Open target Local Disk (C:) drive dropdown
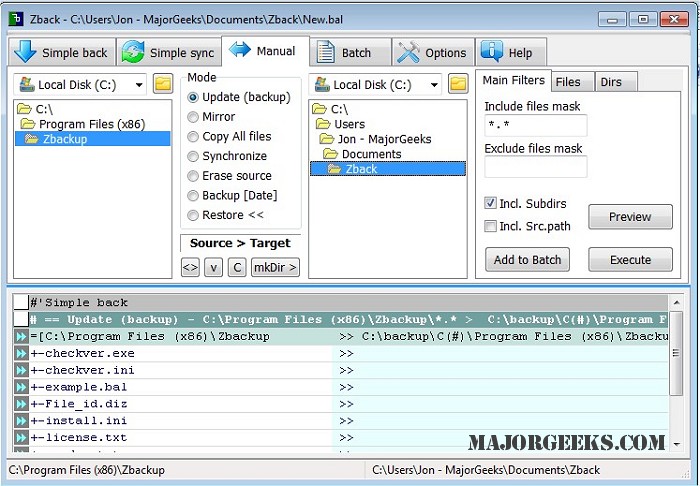 [434, 84]
